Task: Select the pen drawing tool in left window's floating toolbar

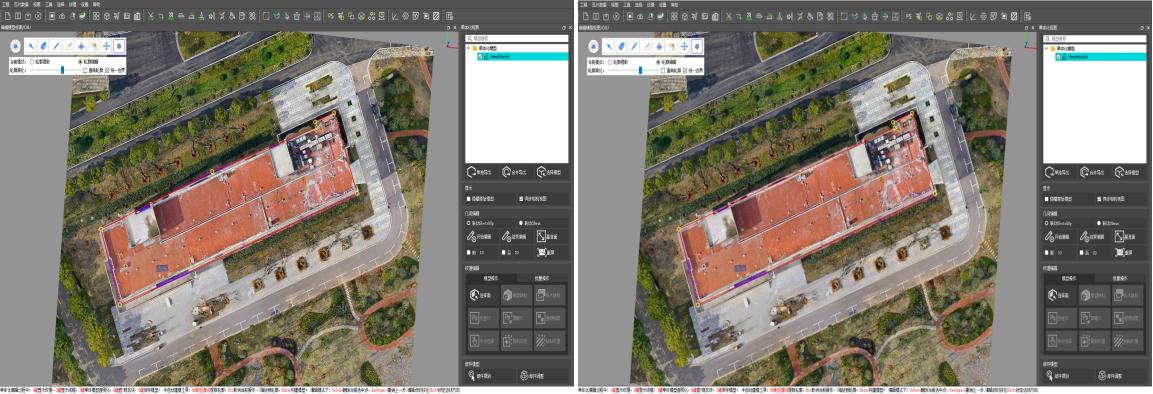Action: (x=30, y=46)
